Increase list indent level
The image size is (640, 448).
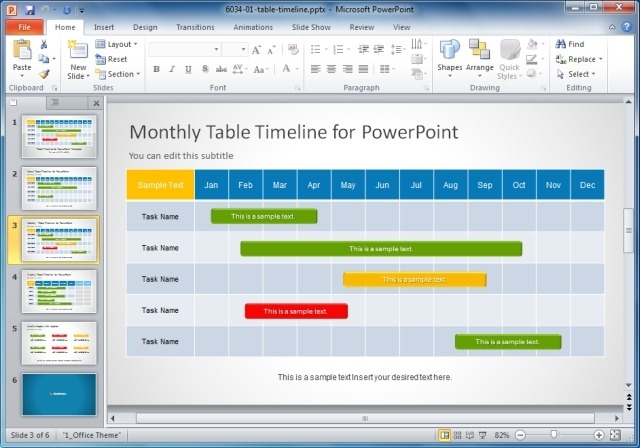pyautogui.click(x=379, y=49)
